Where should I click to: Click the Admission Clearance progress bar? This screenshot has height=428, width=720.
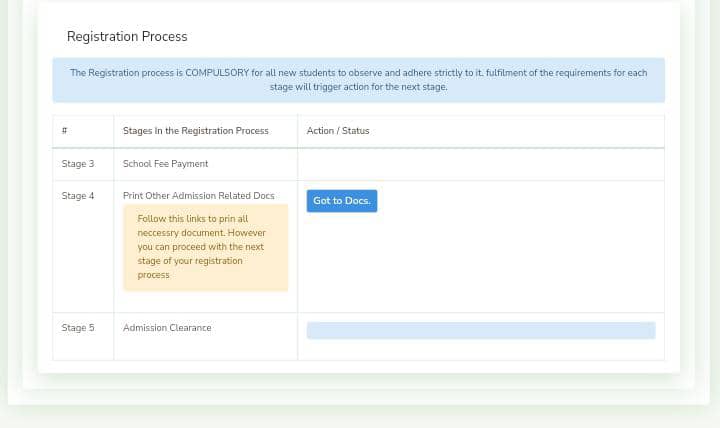tap(480, 330)
